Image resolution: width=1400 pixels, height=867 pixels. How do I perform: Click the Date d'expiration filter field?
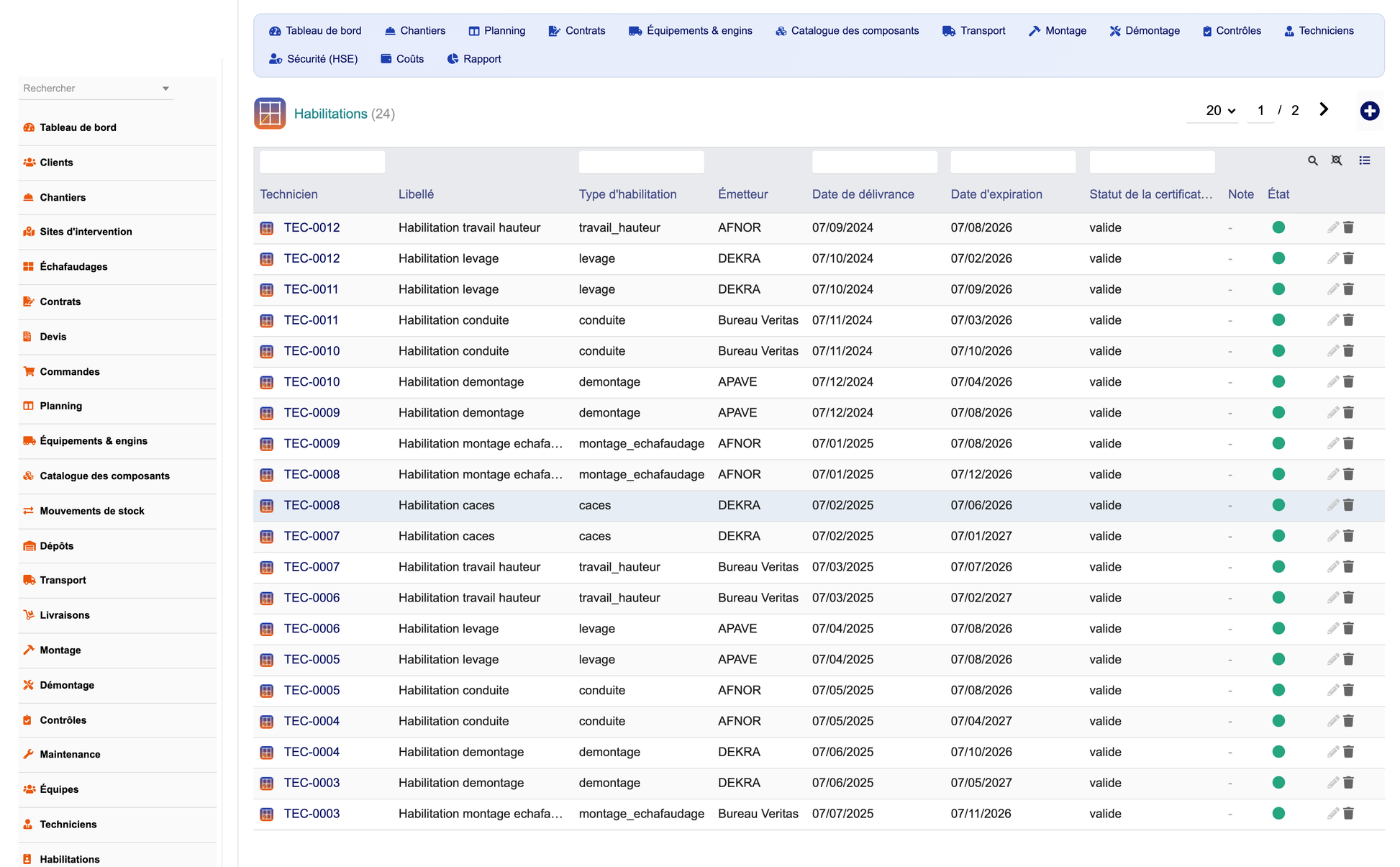click(x=1013, y=162)
